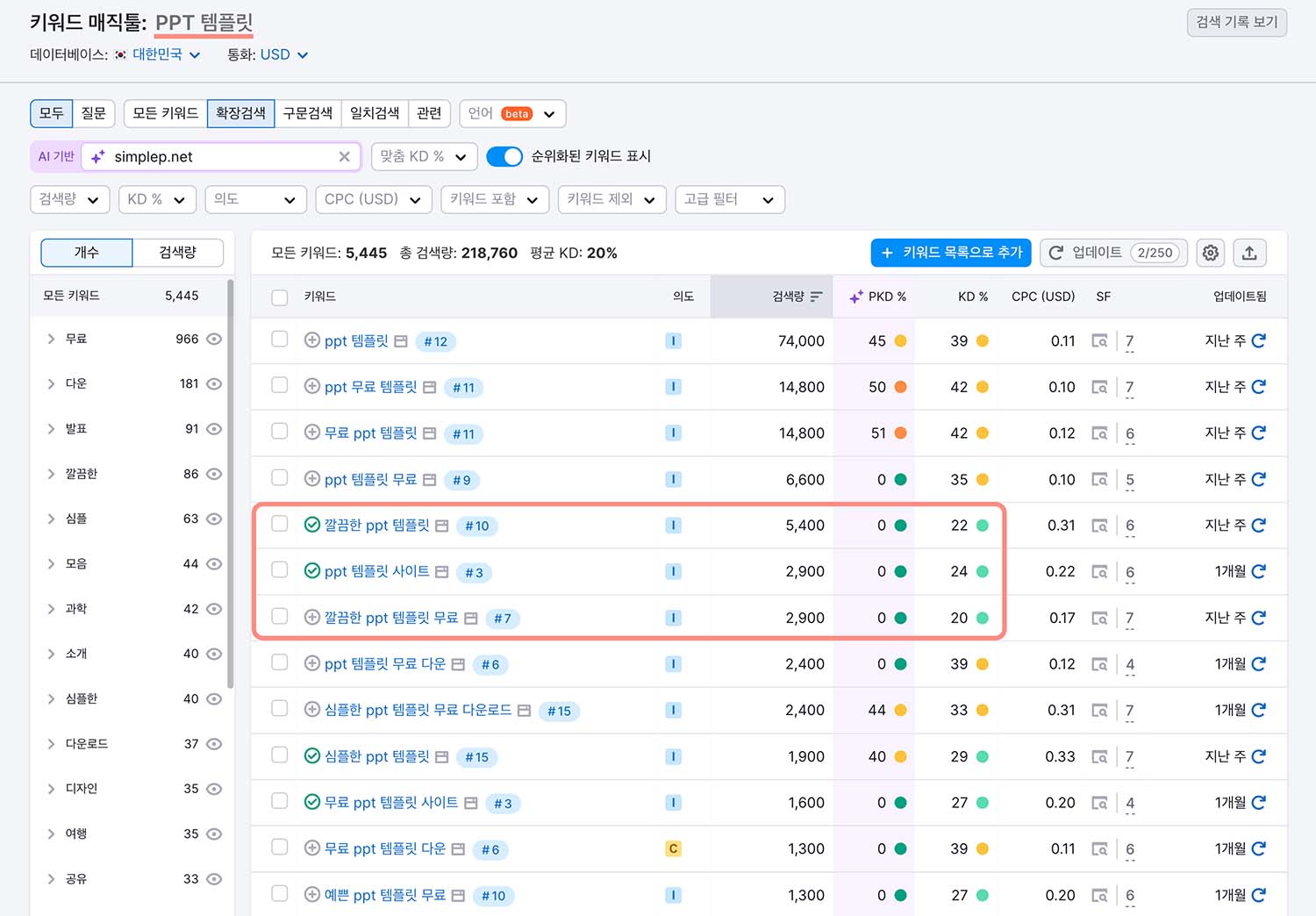The height and width of the screenshot is (916, 1316).
Task: Toggle eye visibility for 다운 group
Action: [x=214, y=383]
